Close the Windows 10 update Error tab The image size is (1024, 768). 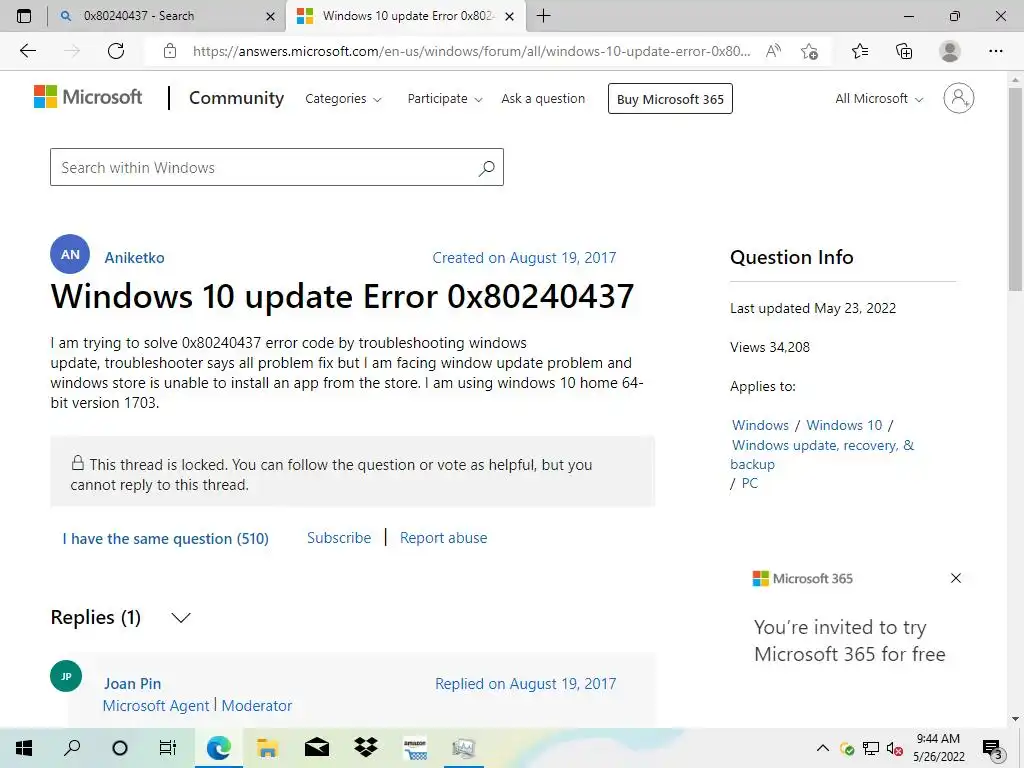(x=510, y=16)
